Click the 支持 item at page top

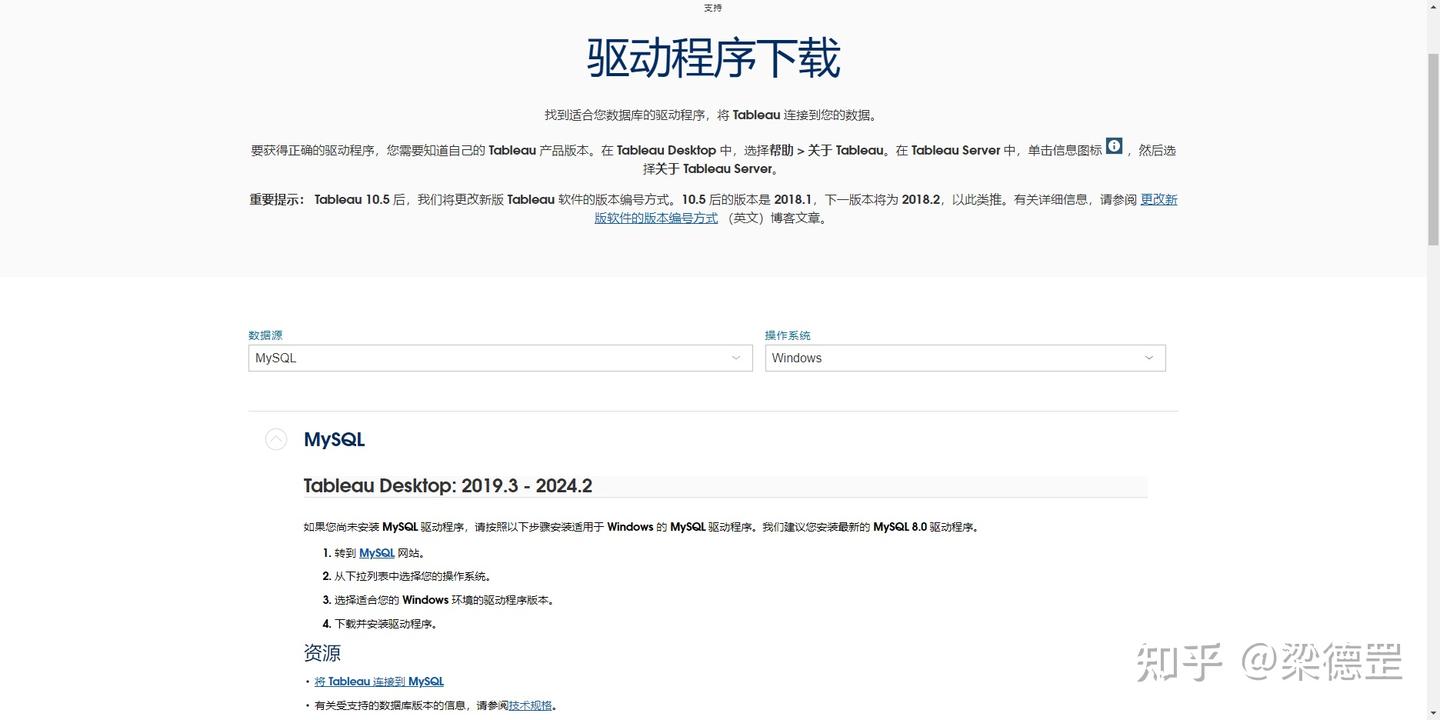(x=712, y=7)
